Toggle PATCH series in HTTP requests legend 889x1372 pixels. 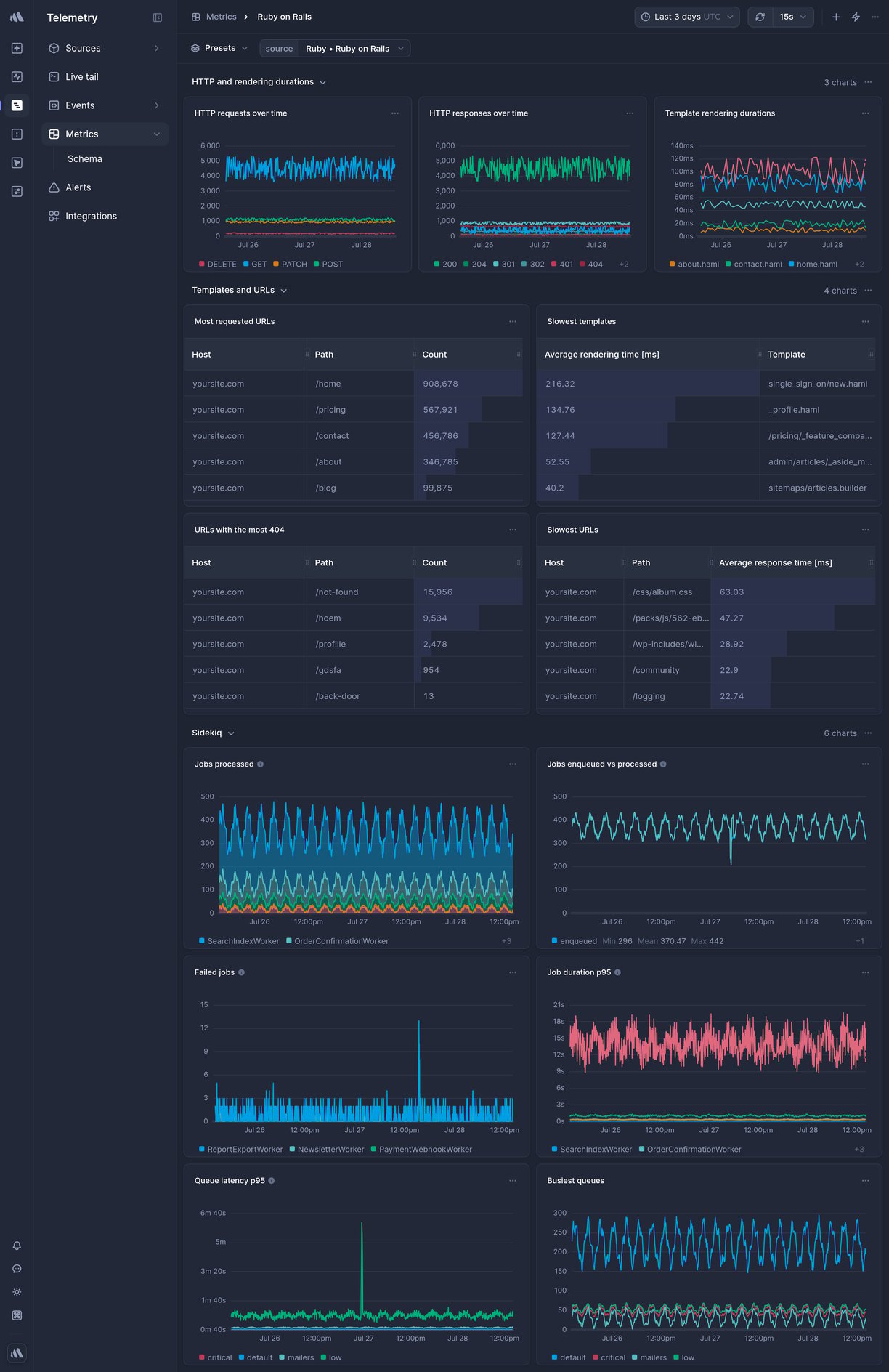pos(290,265)
